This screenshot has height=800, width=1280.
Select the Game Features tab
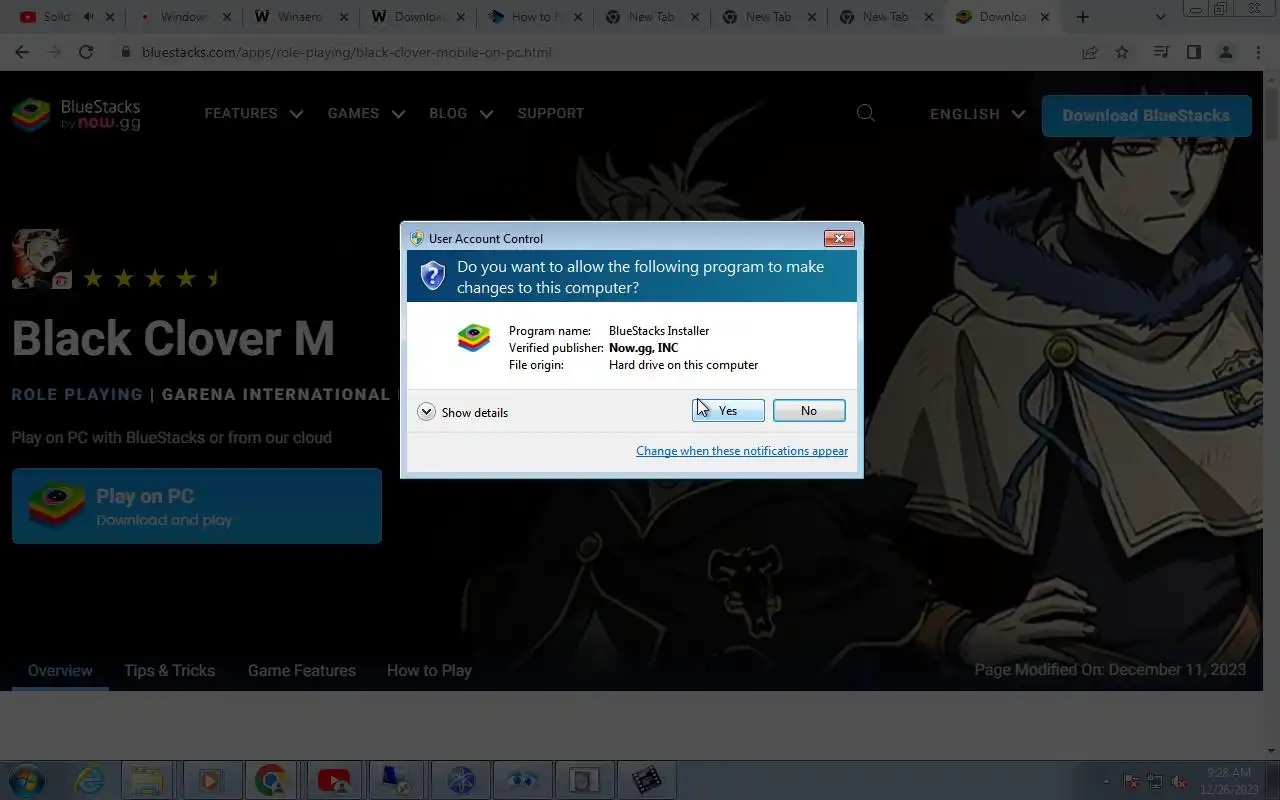pos(302,671)
